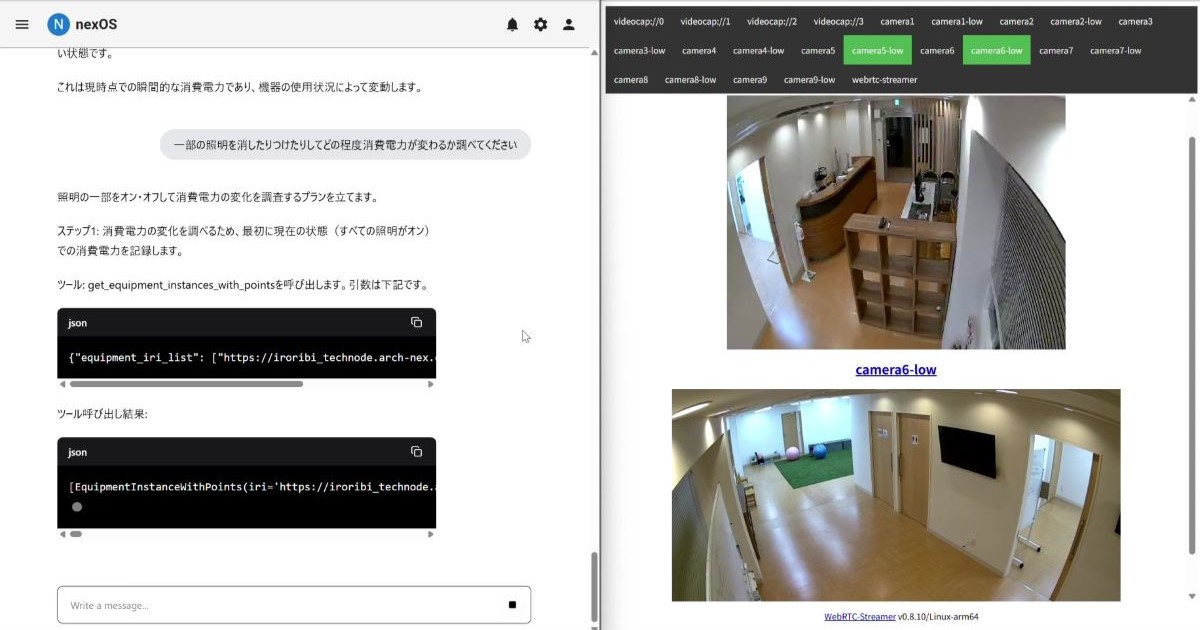Screen dimensions: 1200x630
Task: Click the right scroll arrow under the result code
Action: coord(431,534)
